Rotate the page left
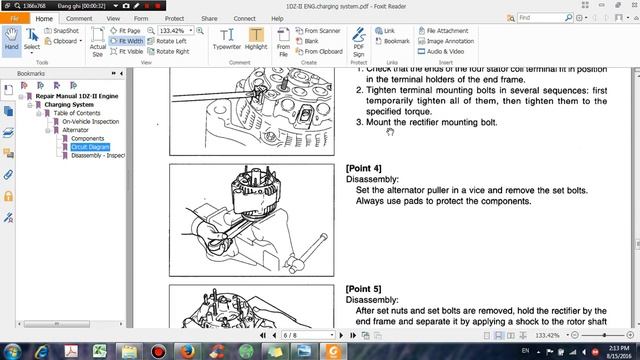The height and width of the screenshot is (360, 640). click(x=167, y=41)
